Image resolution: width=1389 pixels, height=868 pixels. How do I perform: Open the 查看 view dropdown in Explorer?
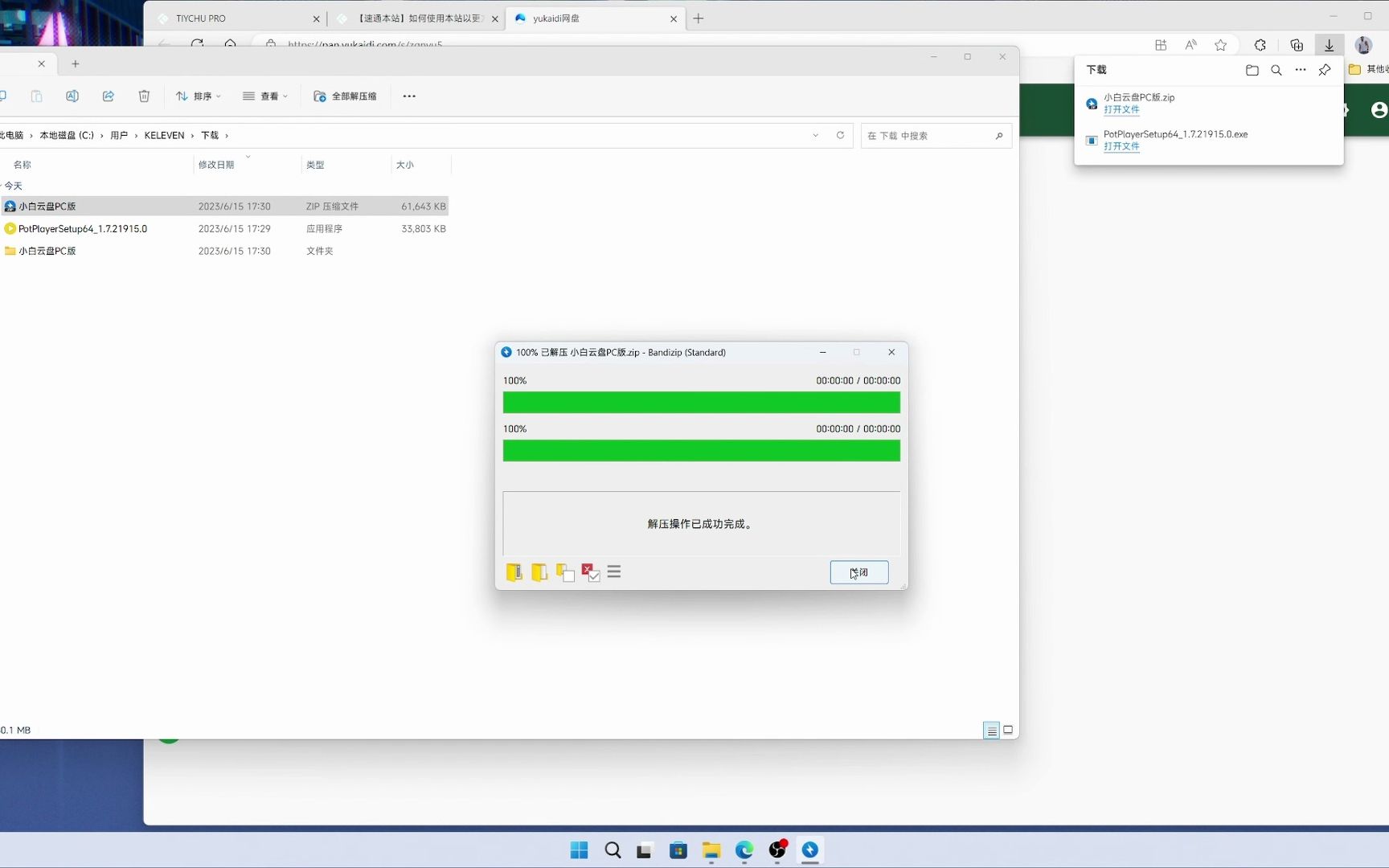264,96
